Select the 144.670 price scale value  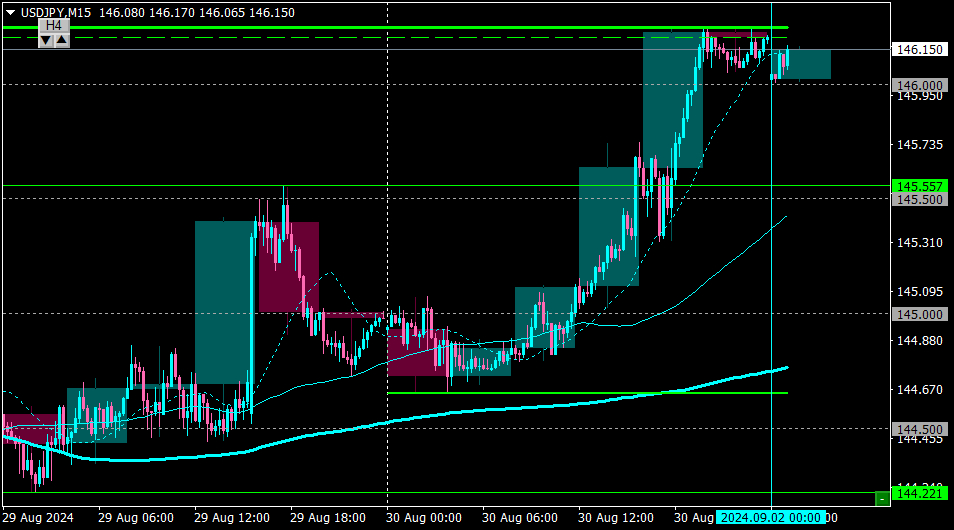pos(919,389)
